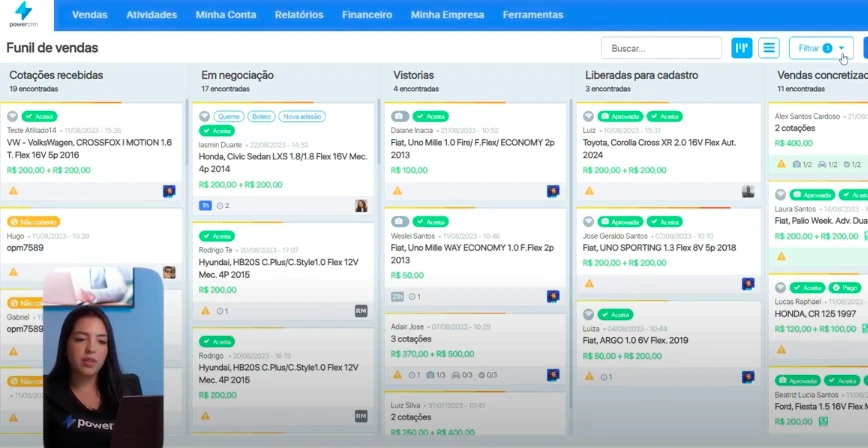This screenshot has width=868, height=448.
Task: Click the Quente tag on Iasmin card
Action: coord(229,116)
